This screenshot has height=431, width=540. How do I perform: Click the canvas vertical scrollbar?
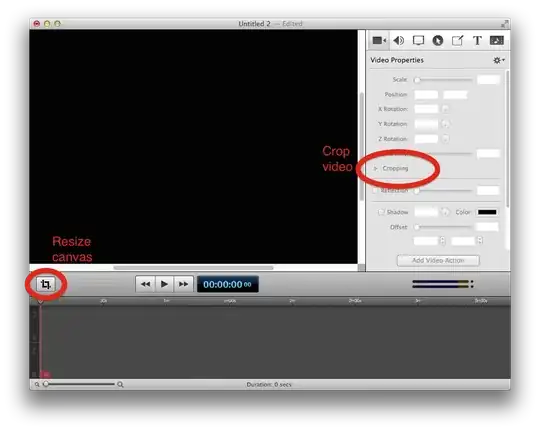(x=361, y=146)
